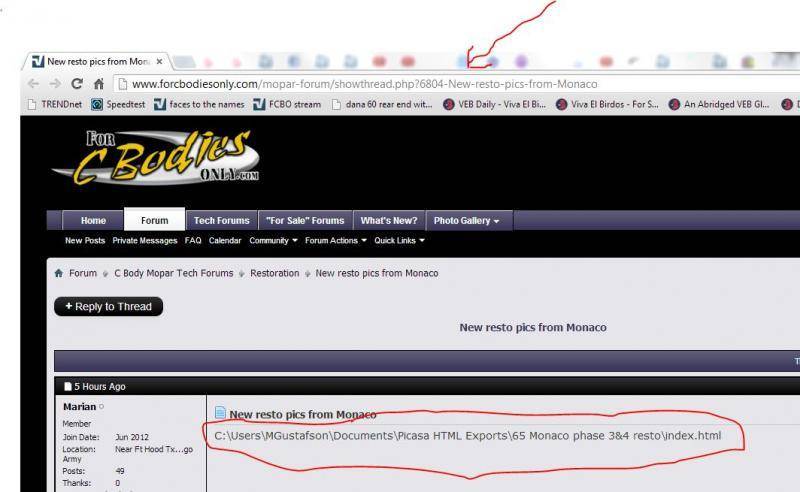This screenshot has width=800, height=492.
Task: Click the browser Back arrow
Action: click(x=33, y=84)
